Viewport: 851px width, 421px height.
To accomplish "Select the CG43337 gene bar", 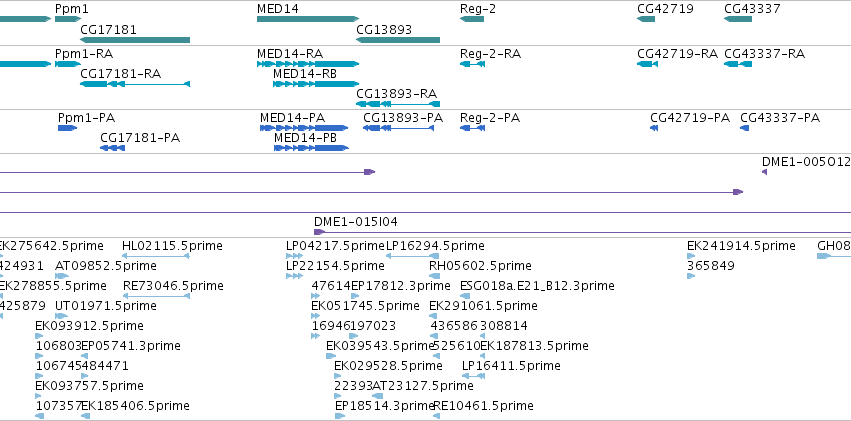I will (738, 19).
